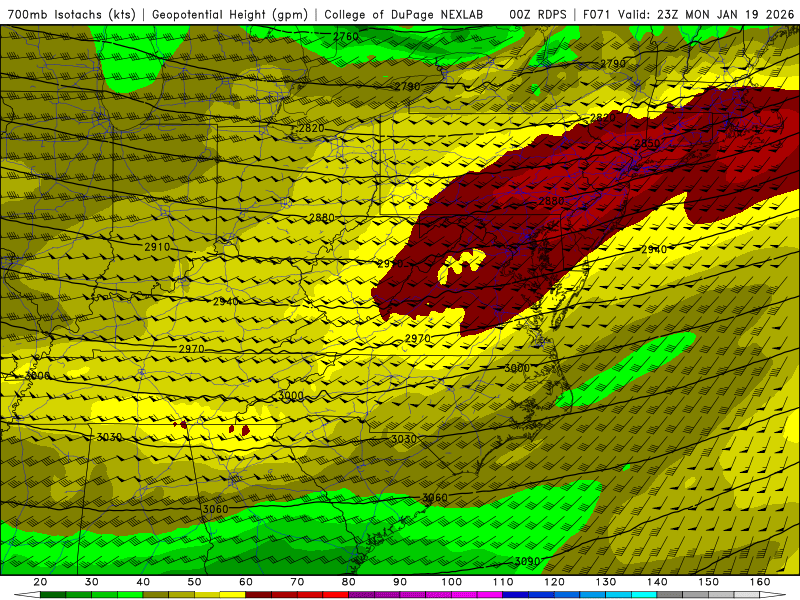Select the 2760 height contour label
800x600 pixels.
345,36
